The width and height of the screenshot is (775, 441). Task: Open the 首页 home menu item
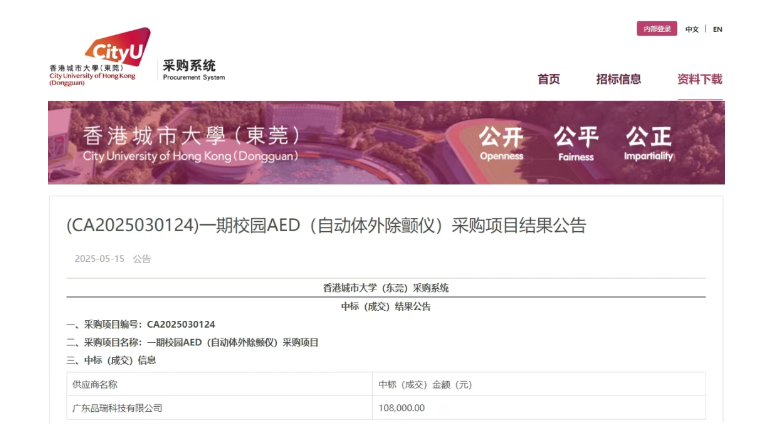tap(548, 80)
